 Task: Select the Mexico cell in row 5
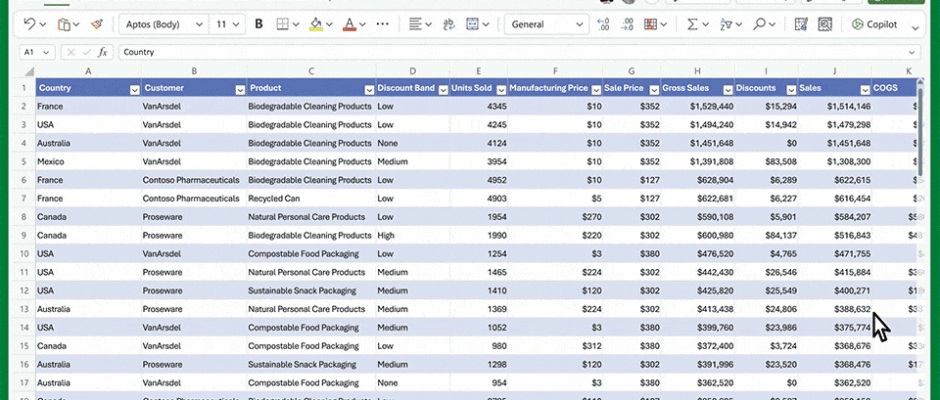88,161
